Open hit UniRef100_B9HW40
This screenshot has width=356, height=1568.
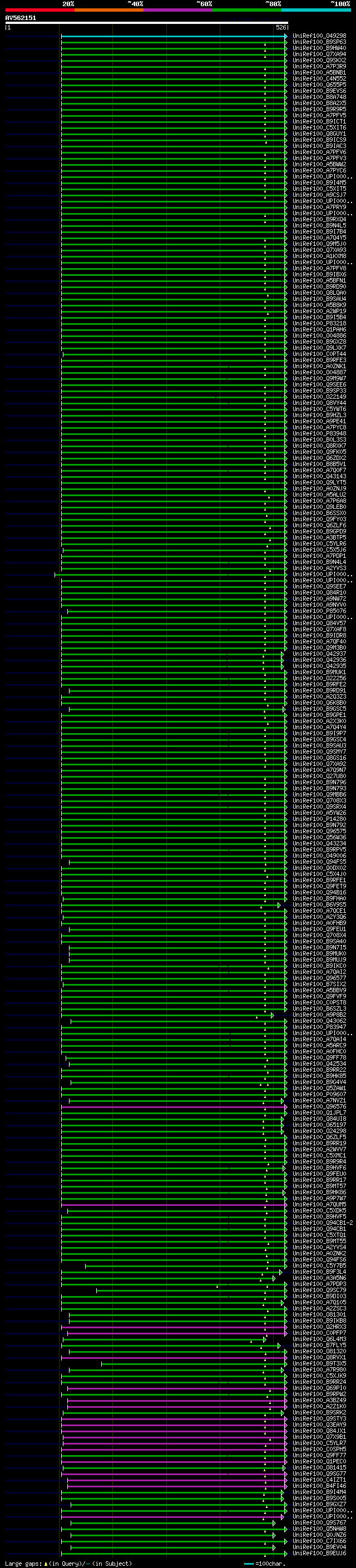tap(319, 48)
